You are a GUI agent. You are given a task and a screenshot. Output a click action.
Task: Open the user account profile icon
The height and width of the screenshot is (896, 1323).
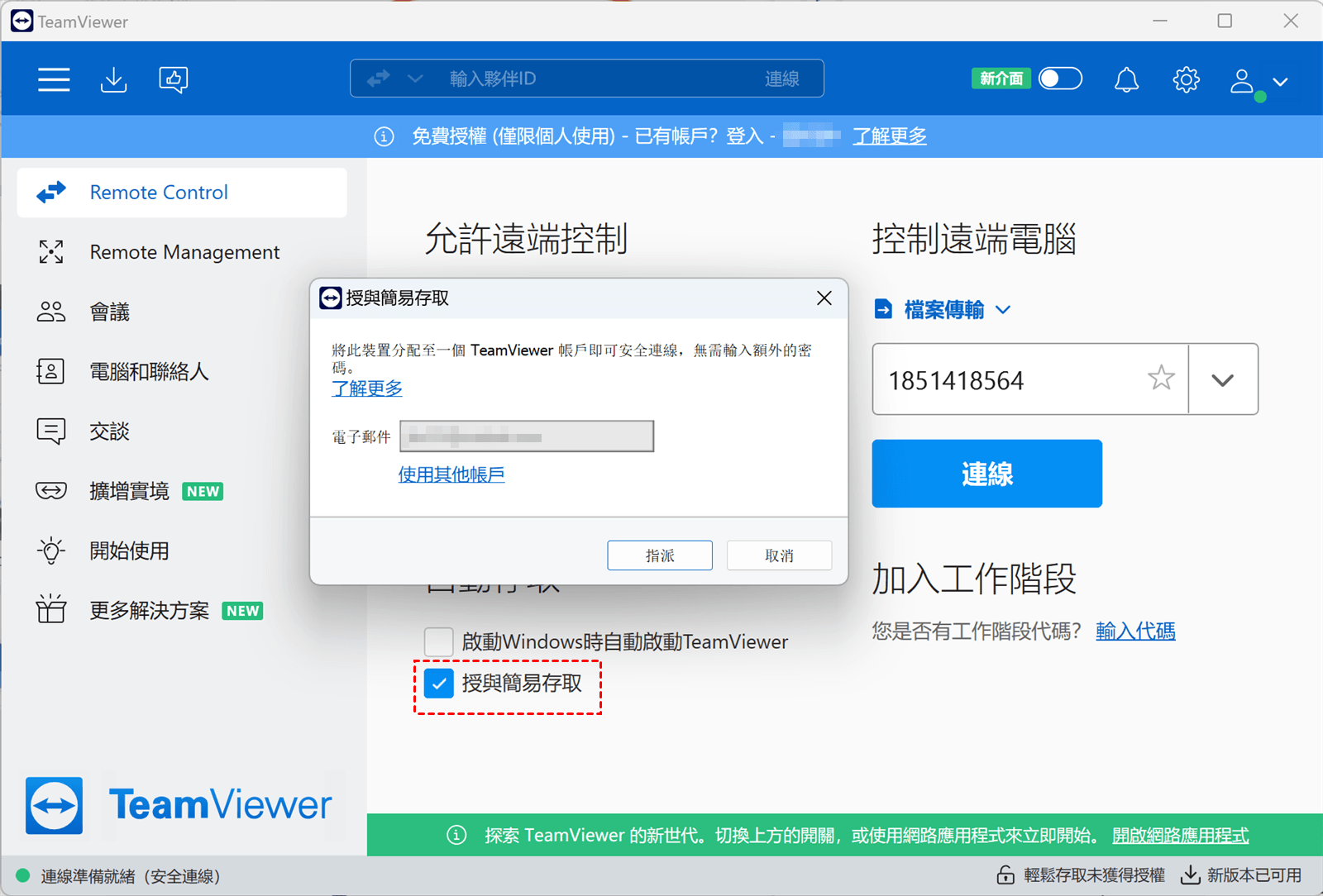click(1242, 81)
